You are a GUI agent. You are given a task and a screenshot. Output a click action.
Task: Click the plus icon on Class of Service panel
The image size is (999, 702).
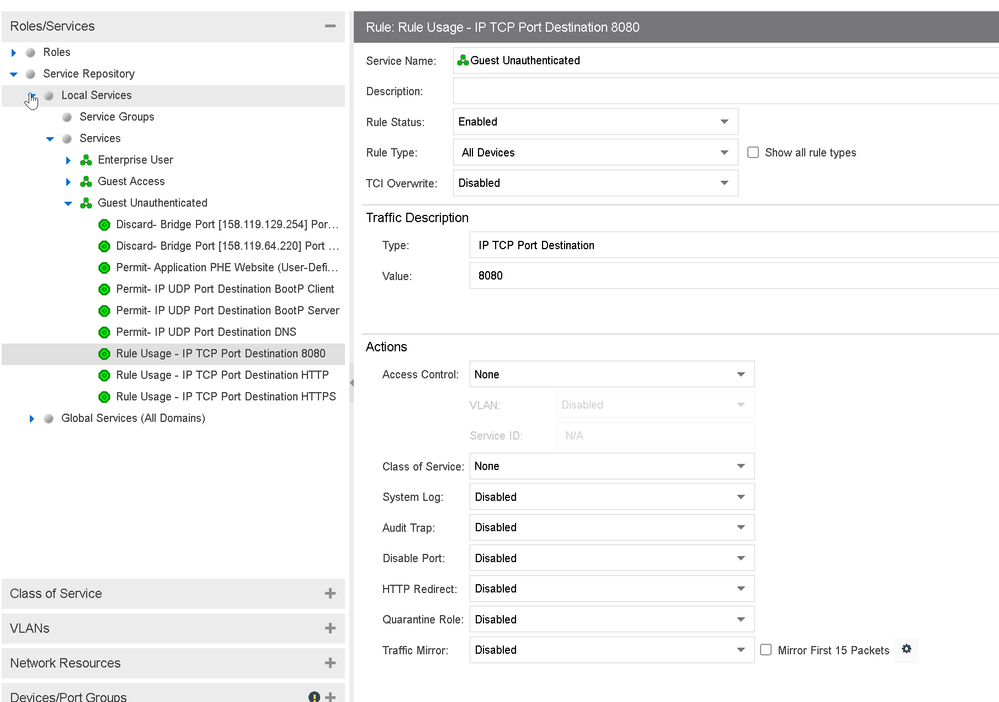[x=330, y=594]
